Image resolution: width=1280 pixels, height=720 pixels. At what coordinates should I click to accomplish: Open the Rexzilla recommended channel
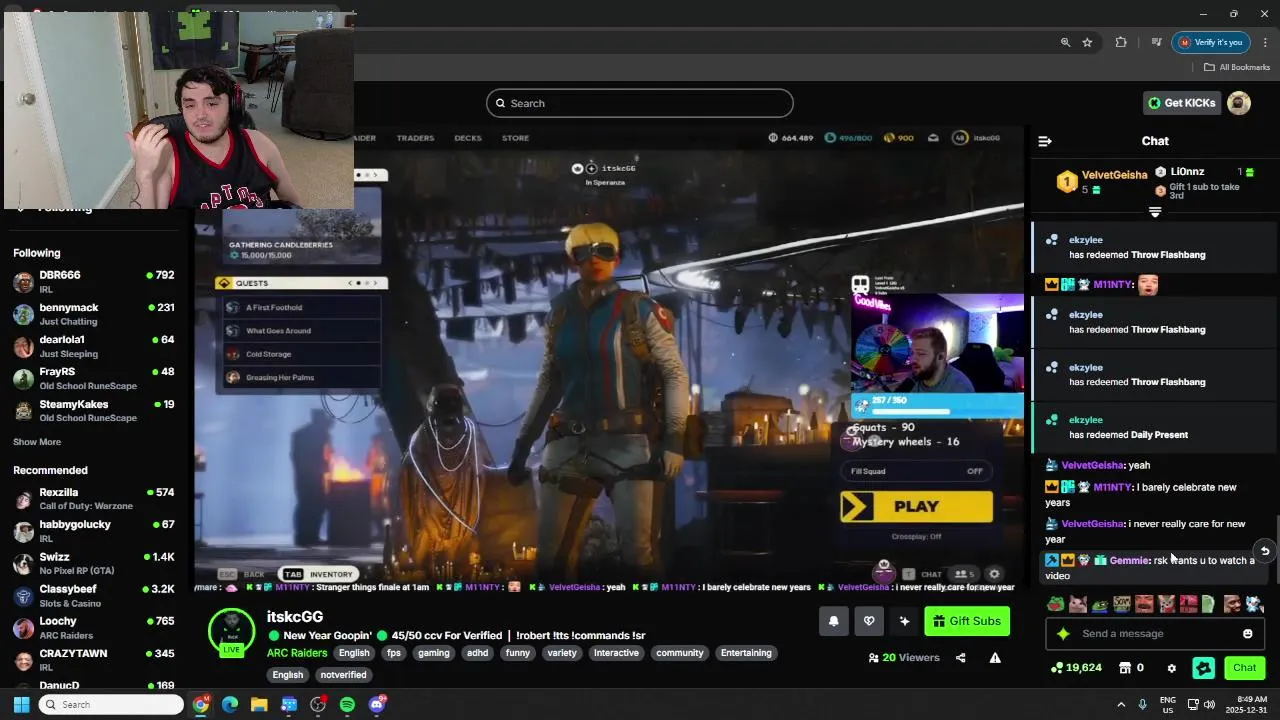[95, 499]
